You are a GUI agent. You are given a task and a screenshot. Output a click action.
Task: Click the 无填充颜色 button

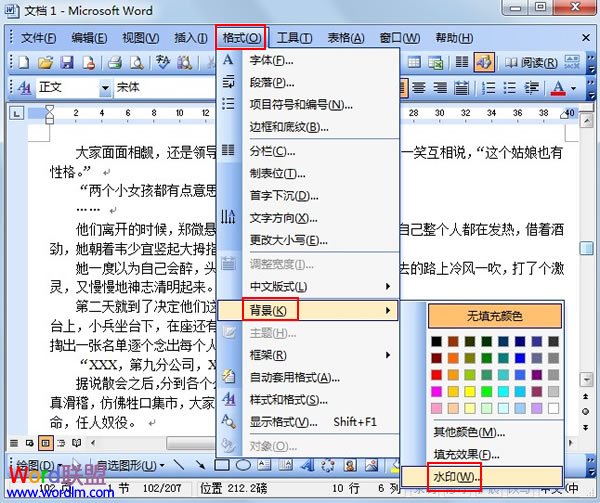point(493,316)
